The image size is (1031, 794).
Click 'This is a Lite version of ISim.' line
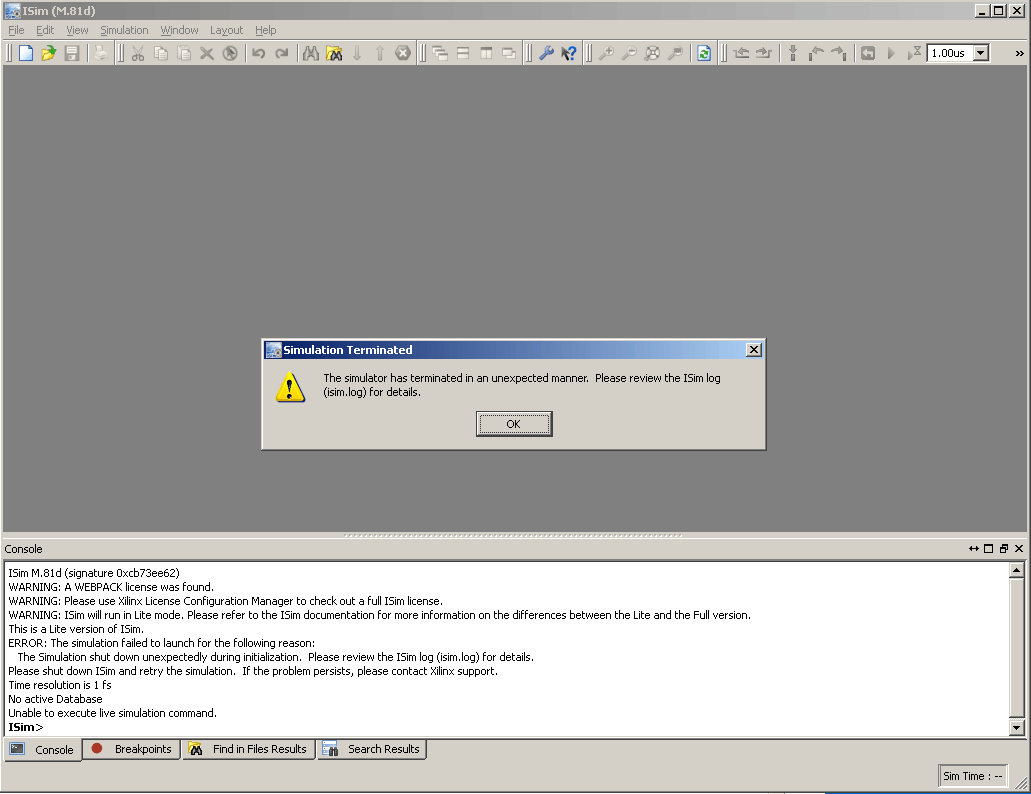point(76,629)
